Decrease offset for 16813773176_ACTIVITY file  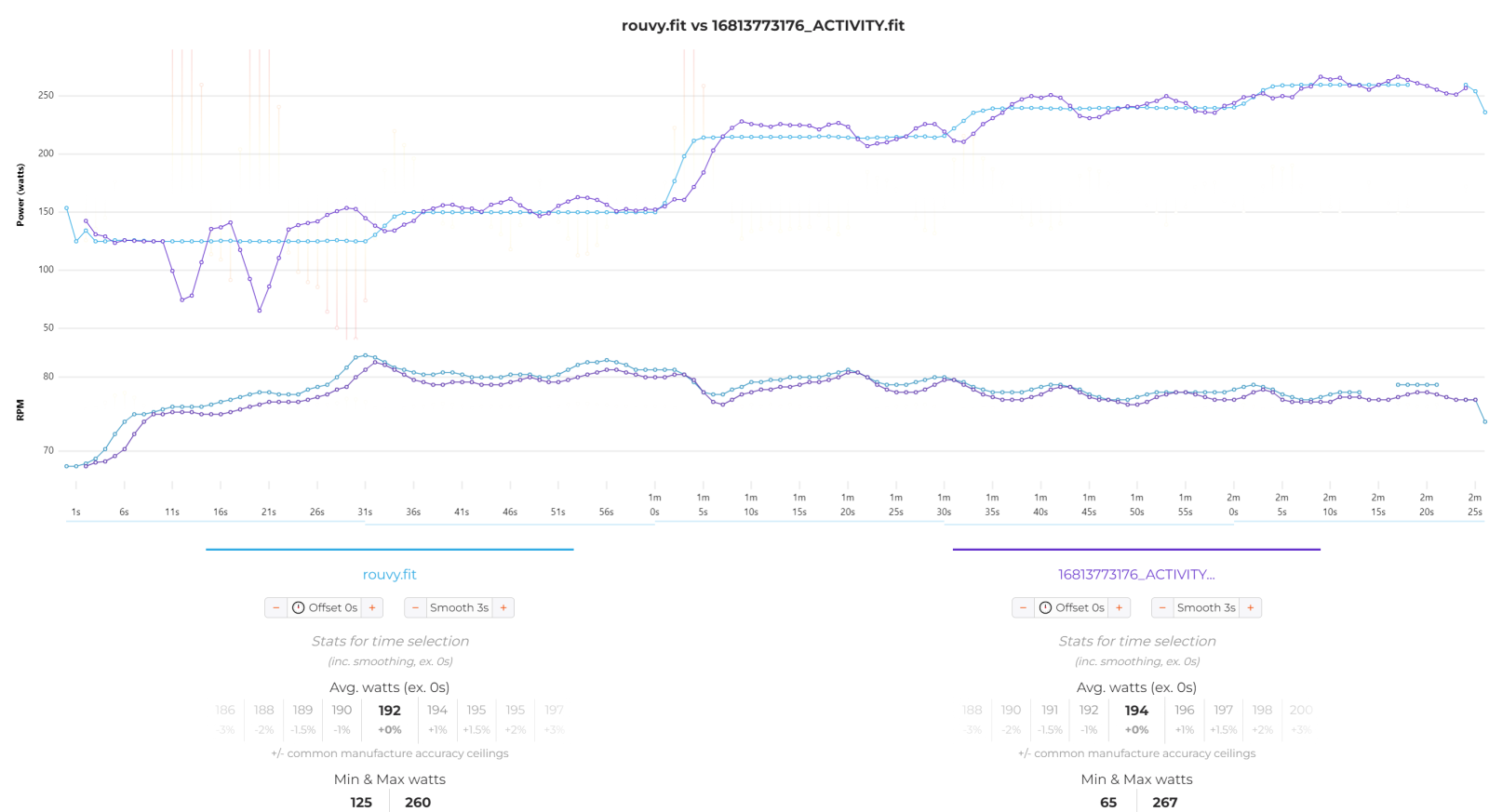coord(1023,607)
